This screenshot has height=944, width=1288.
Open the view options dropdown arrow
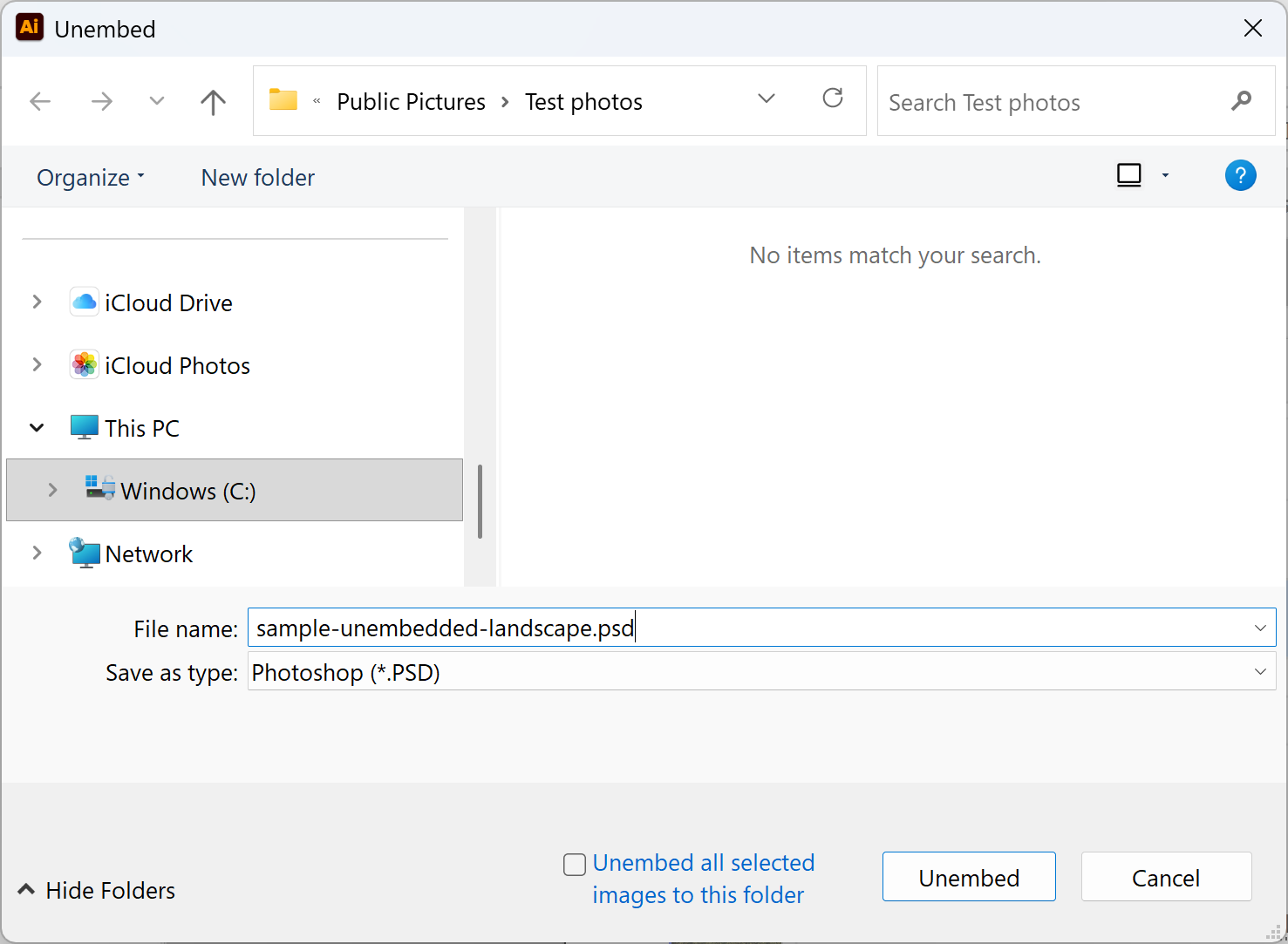click(1165, 176)
